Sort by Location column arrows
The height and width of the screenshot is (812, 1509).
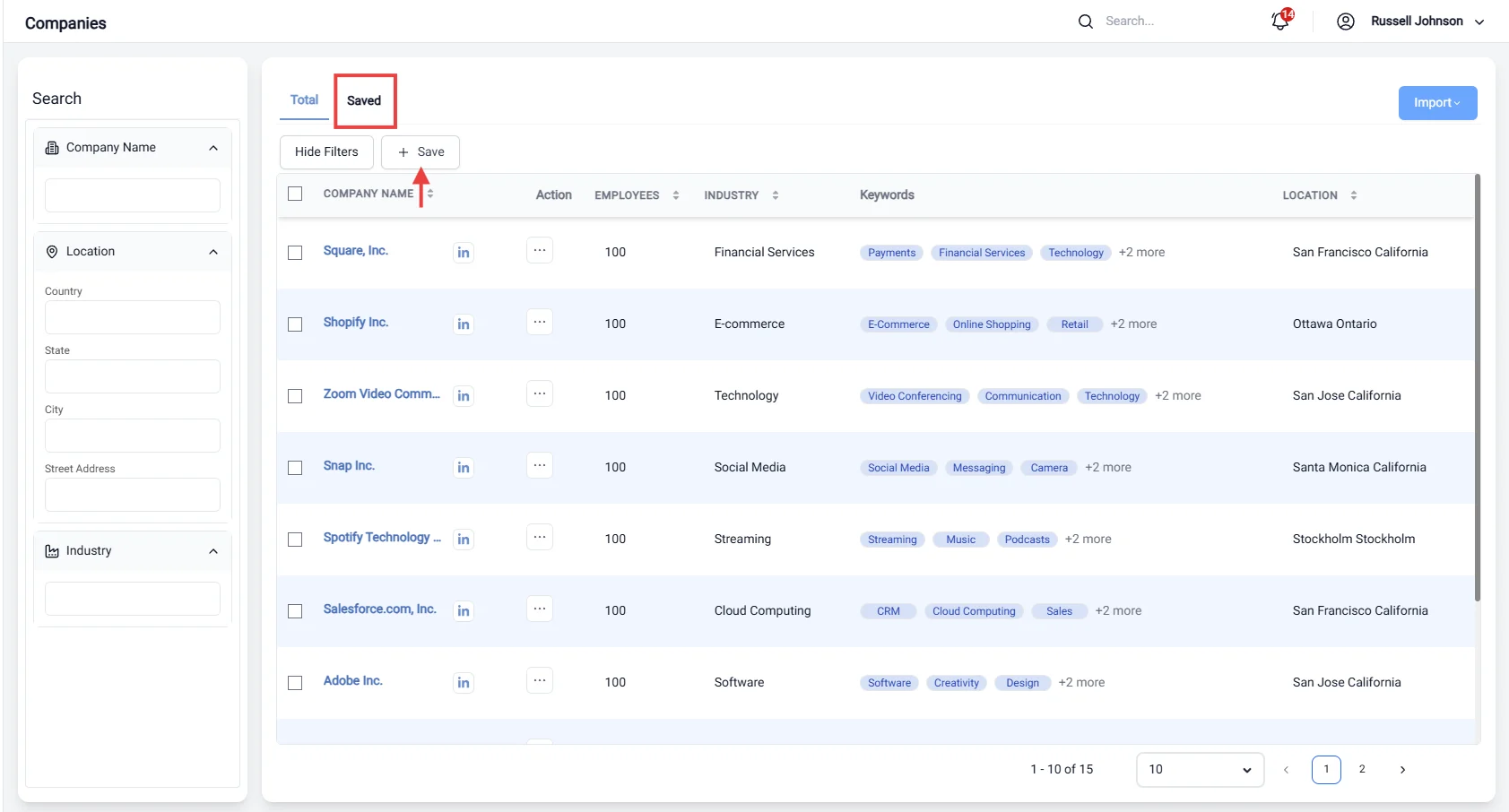pyautogui.click(x=1354, y=195)
